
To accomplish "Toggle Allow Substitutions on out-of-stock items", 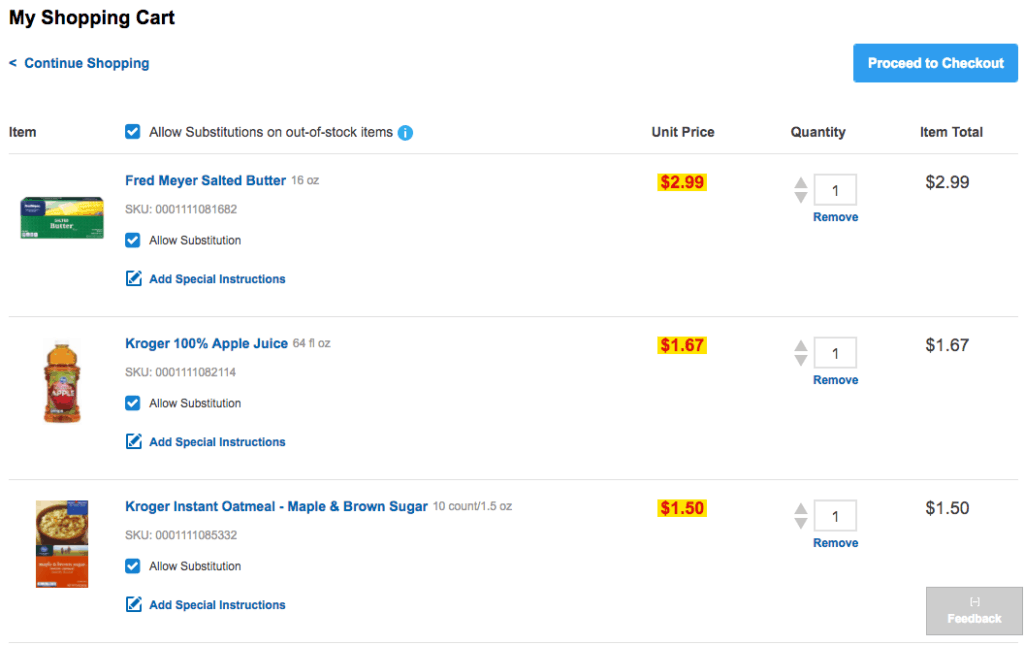I will [x=133, y=132].
